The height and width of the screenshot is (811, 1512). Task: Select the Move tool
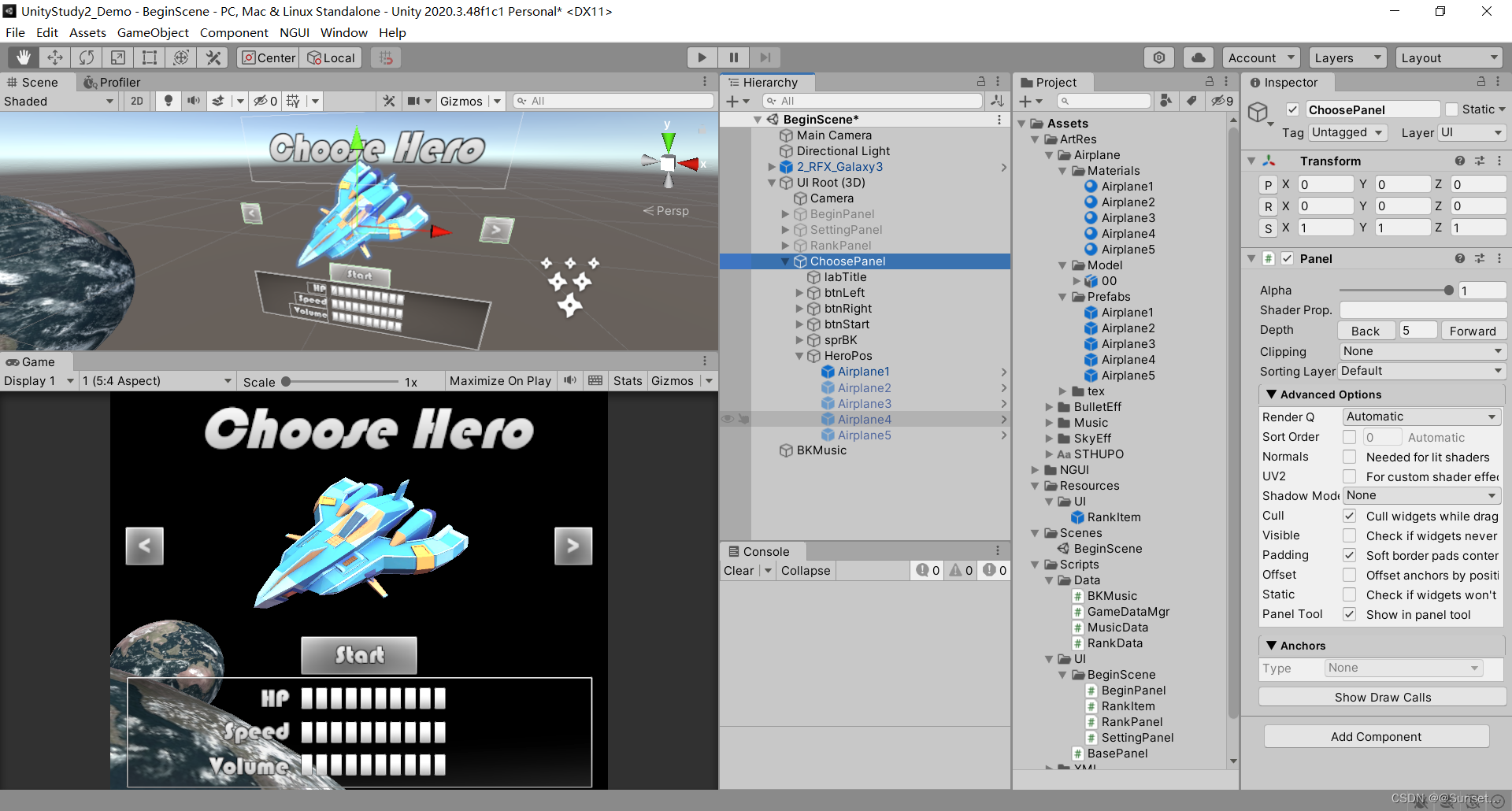pyautogui.click(x=55, y=57)
